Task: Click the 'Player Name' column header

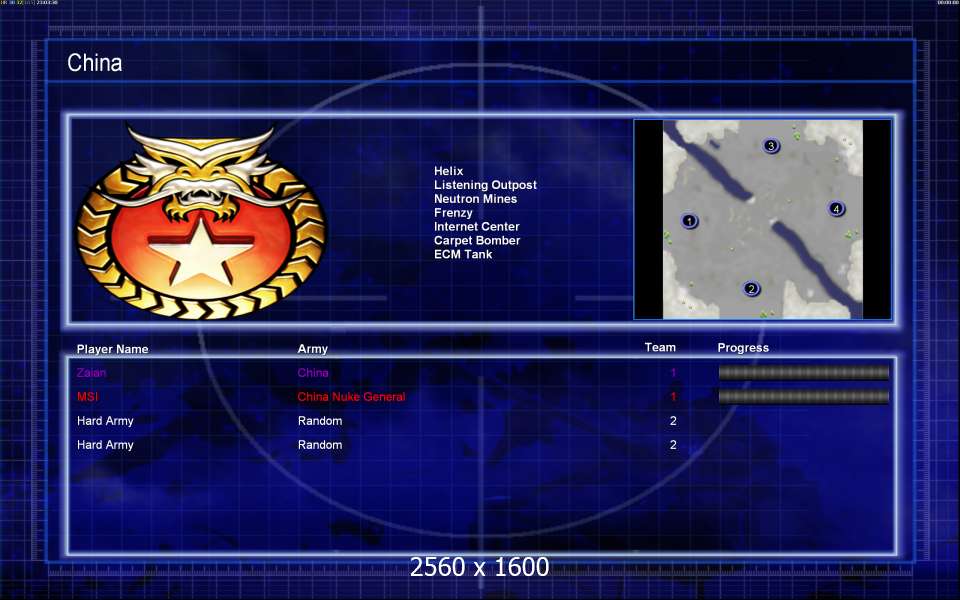Action: tap(112, 349)
